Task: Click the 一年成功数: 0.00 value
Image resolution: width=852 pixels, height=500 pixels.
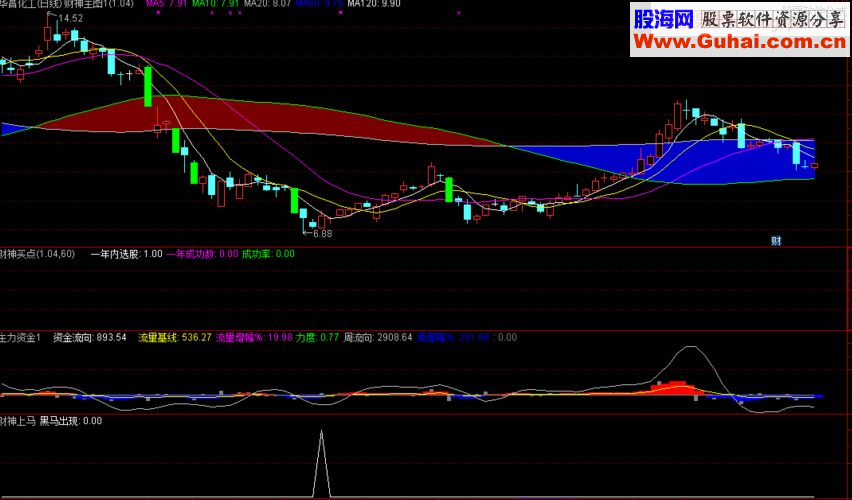Action: (x=202, y=254)
